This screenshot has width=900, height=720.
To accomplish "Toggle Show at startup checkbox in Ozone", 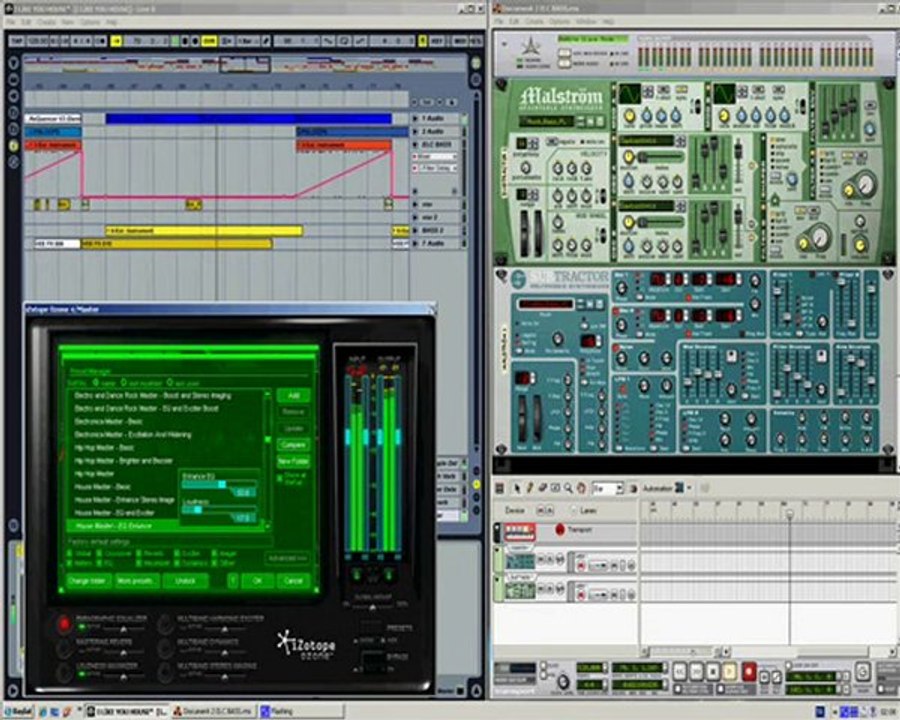I will (x=280, y=478).
